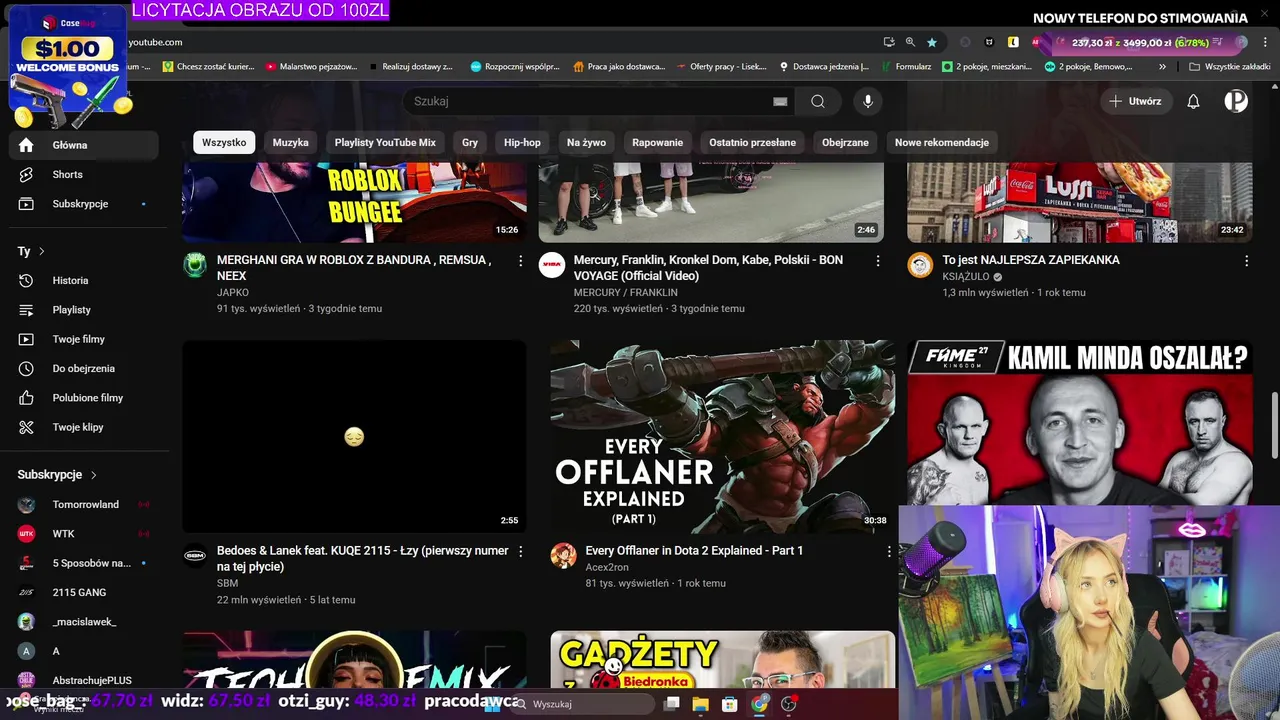The height and width of the screenshot is (720, 1280).
Task: Open Historia watch history
Action: point(84,281)
